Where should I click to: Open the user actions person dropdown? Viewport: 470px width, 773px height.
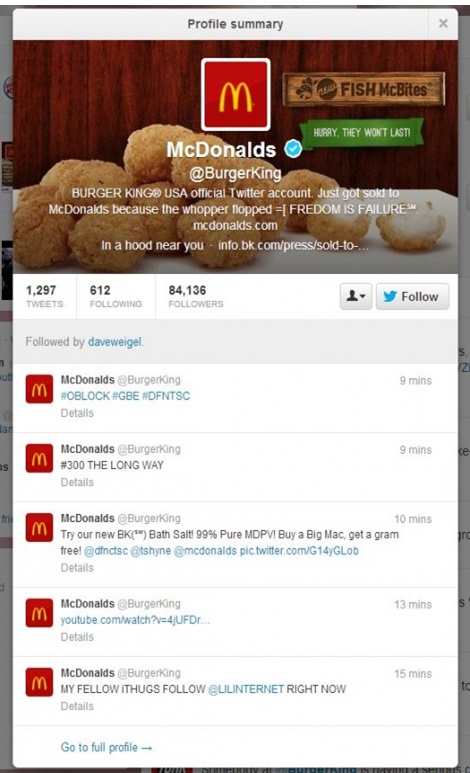pyautogui.click(x=356, y=296)
